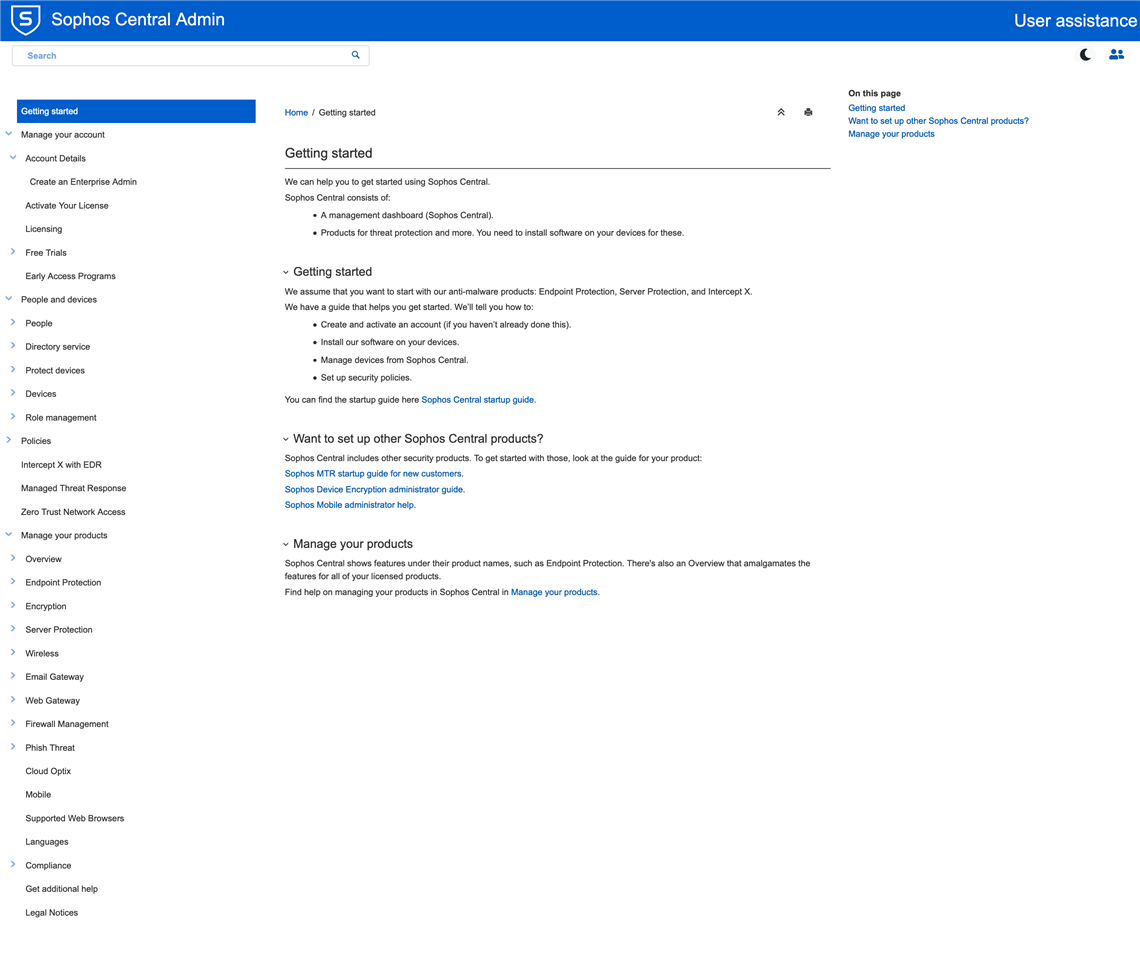Expand the Server Protection node

[x=13, y=628]
